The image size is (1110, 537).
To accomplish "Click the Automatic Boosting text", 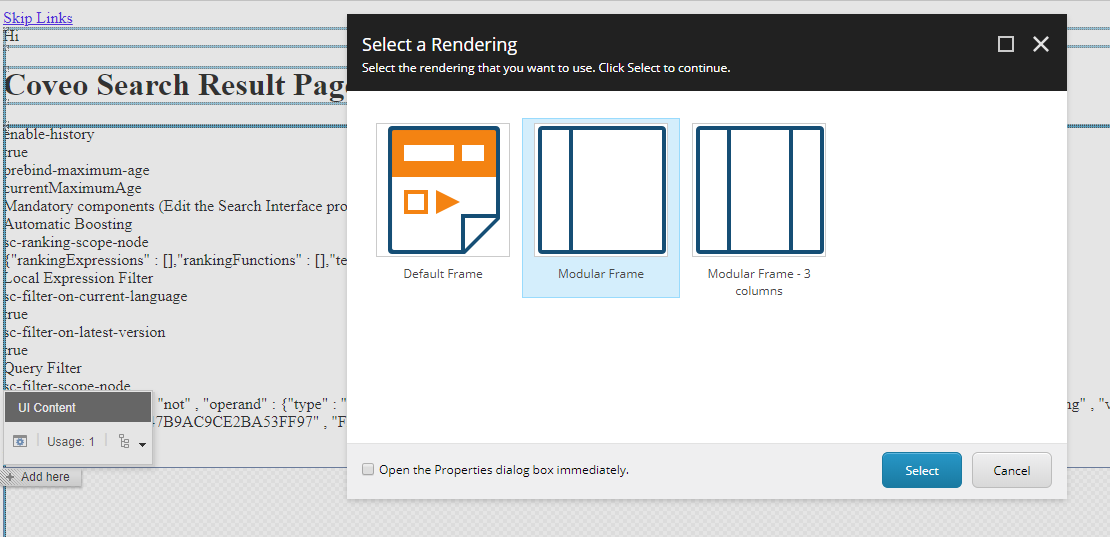I will tap(68, 224).
